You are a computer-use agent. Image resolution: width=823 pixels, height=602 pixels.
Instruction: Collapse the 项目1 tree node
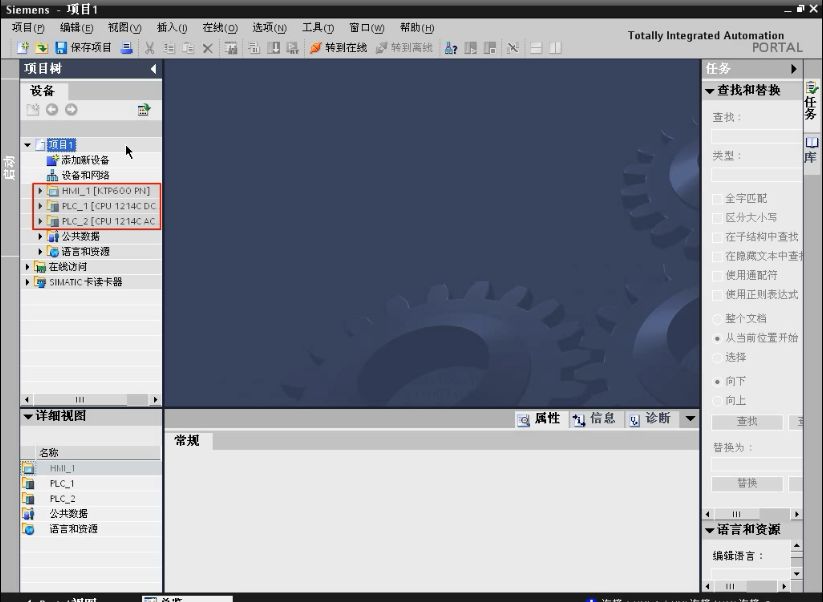click(27, 144)
